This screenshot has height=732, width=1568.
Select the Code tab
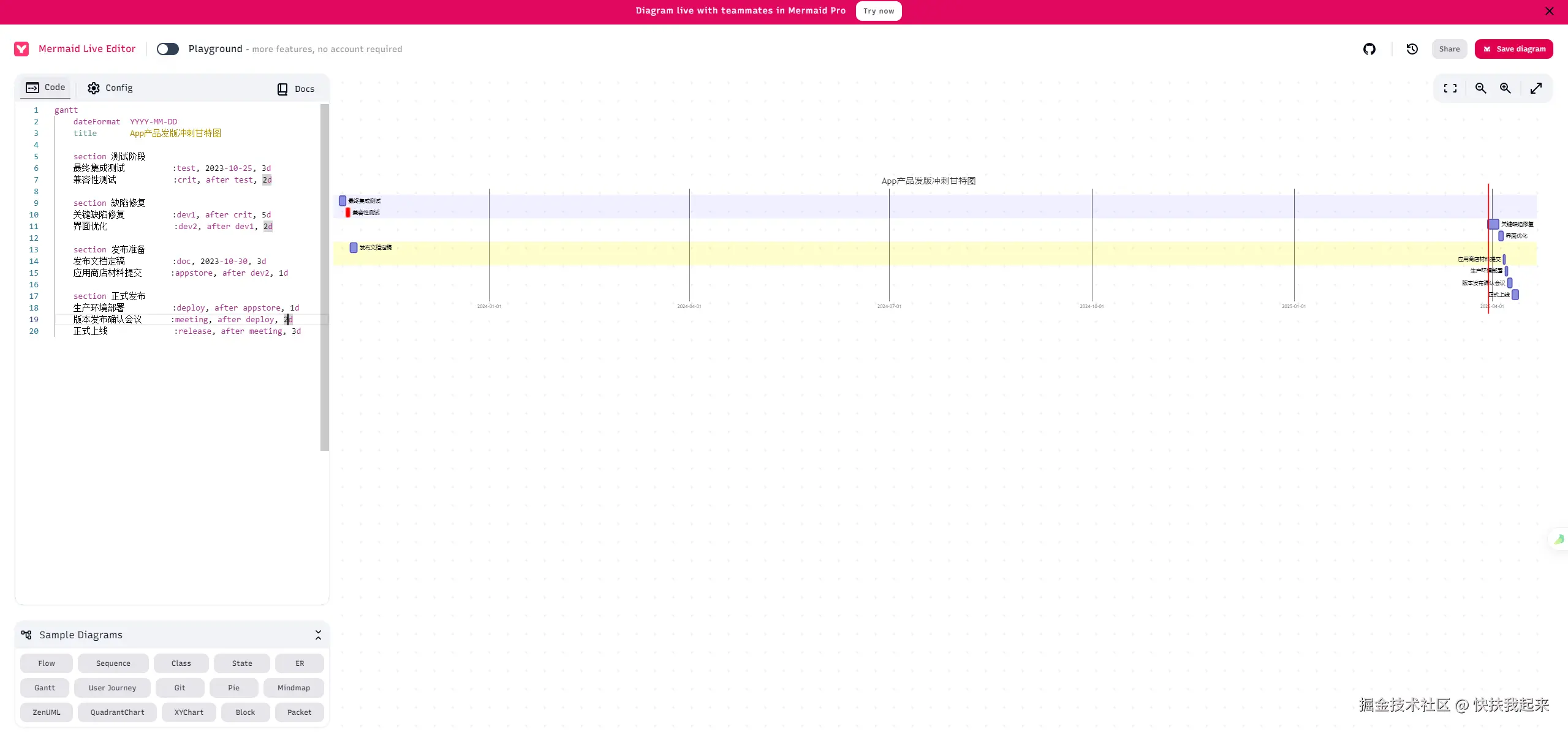click(x=45, y=88)
